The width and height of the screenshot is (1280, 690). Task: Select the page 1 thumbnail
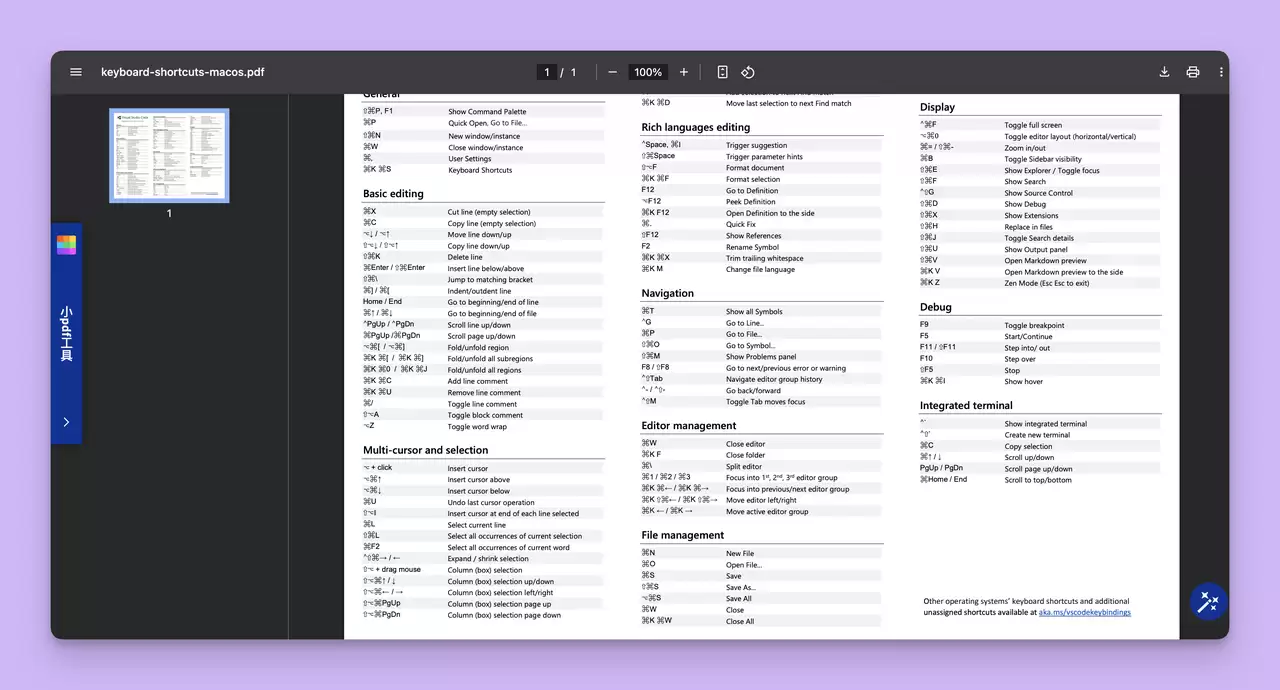[x=169, y=156]
